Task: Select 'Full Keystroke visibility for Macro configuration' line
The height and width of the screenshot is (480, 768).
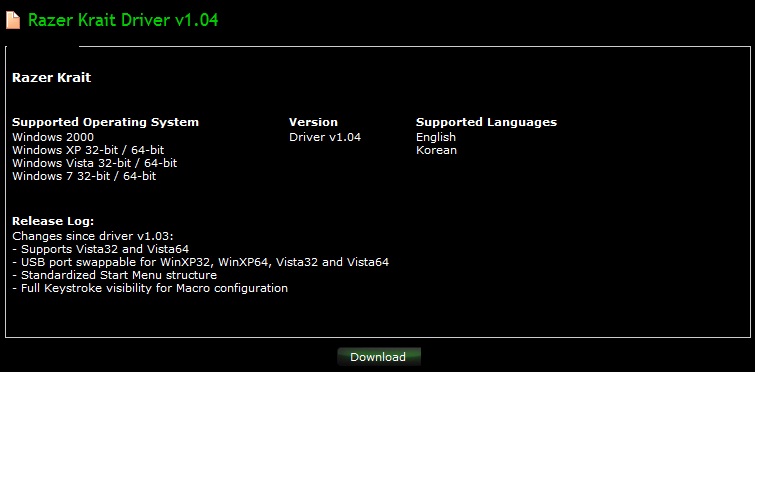Action: pyautogui.click(x=150, y=288)
